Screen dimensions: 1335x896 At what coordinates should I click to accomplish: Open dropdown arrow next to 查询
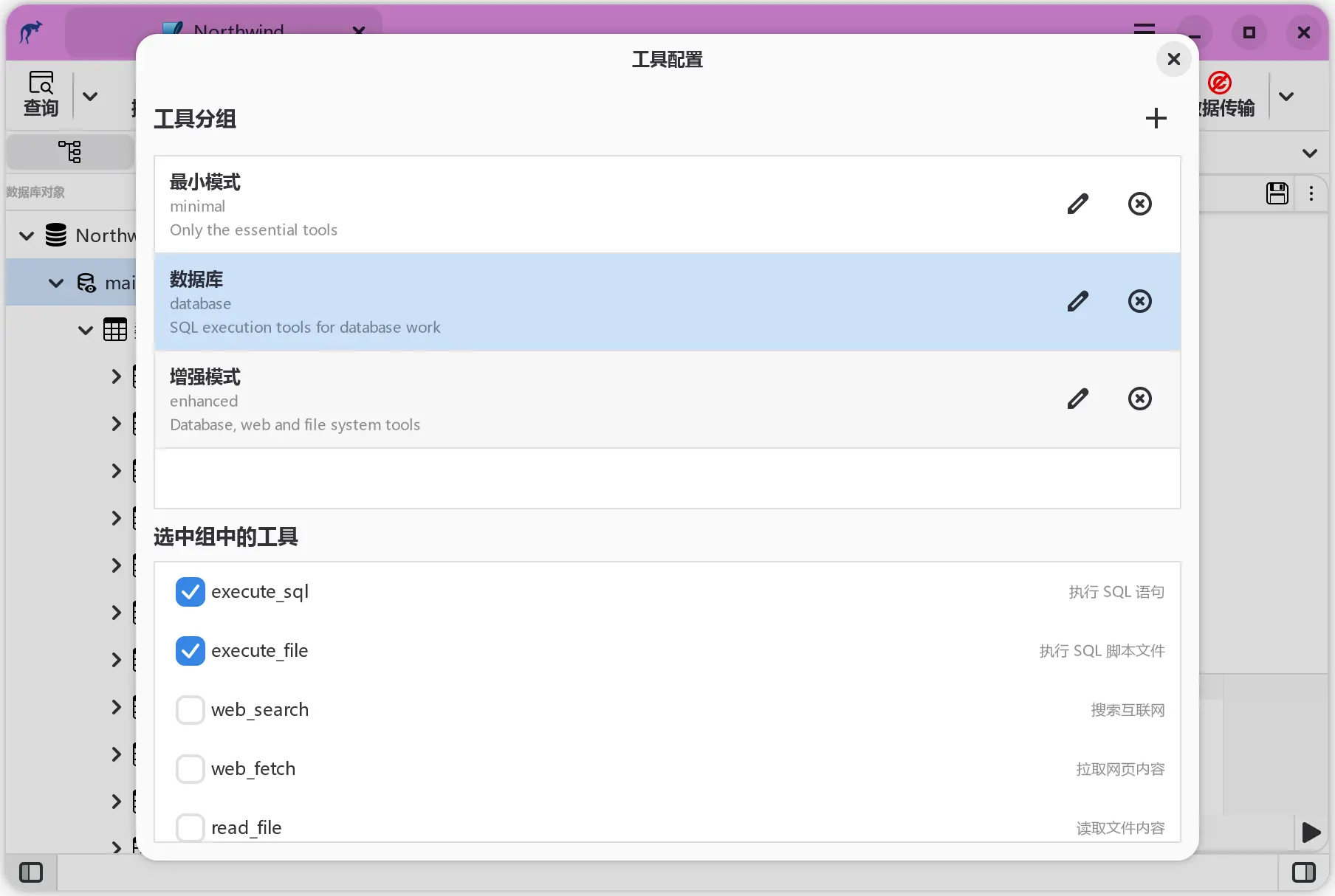point(90,96)
